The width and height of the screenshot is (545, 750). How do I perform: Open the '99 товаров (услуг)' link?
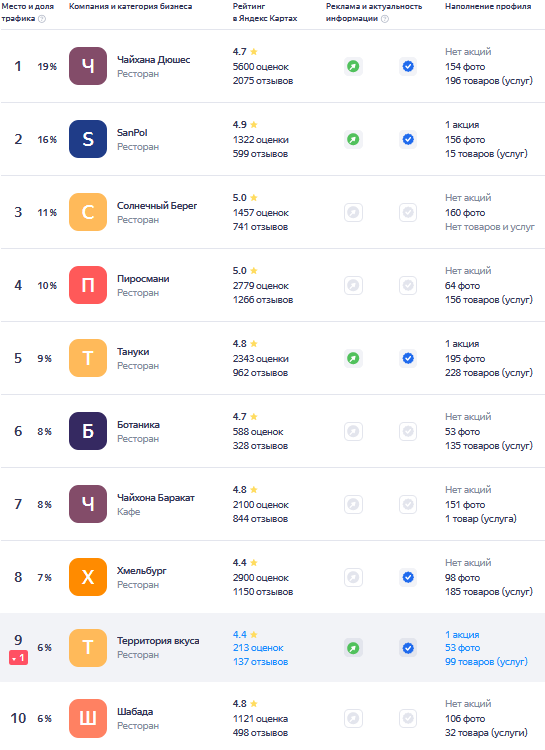click(486, 662)
